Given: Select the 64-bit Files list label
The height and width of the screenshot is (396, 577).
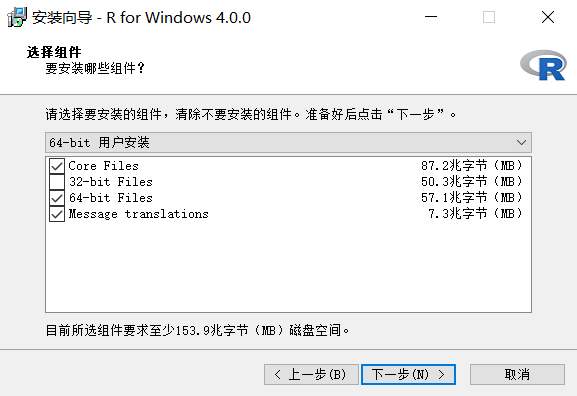Looking at the screenshot, I should (x=110, y=198).
